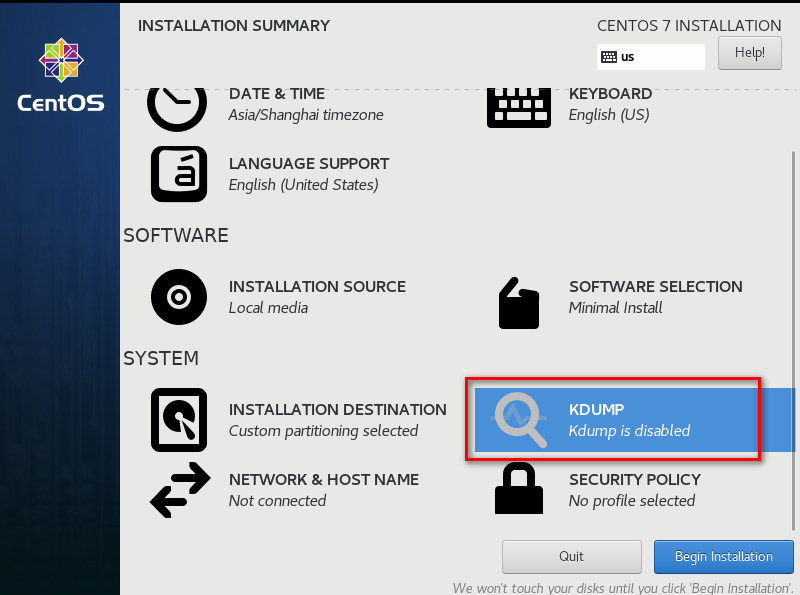Click the SOFTWARE section heading
This screenshot has width=800, height=595.
[176, 236]
